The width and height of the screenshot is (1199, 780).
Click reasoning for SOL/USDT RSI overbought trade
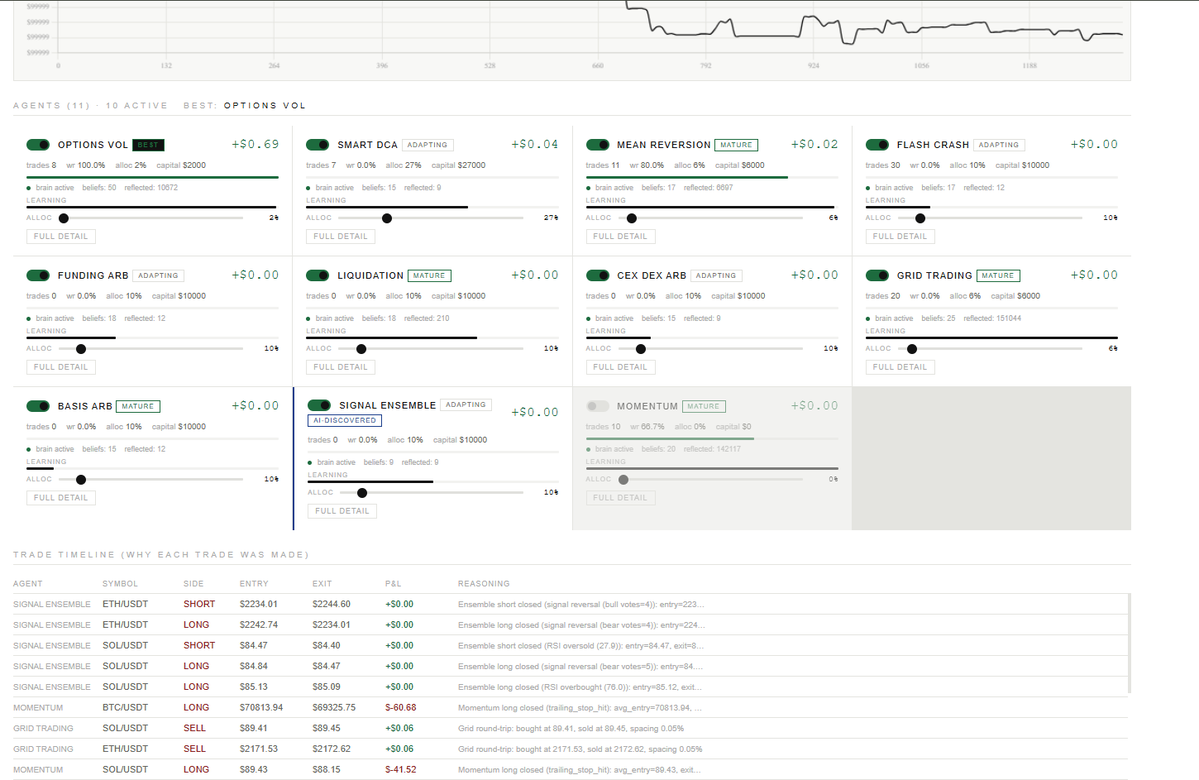(580, 687)
